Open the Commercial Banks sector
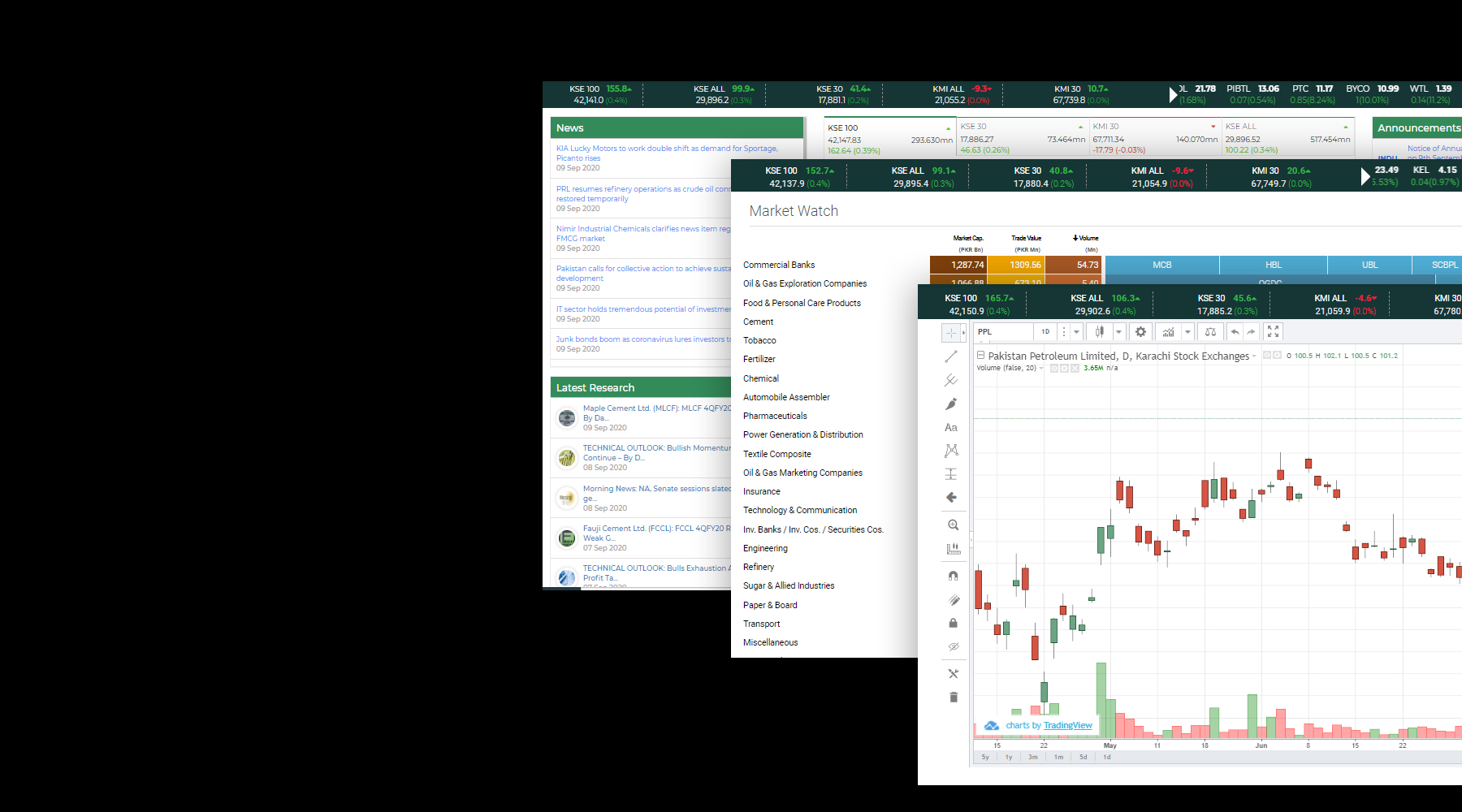The width and height of the screenshot is (1462, 812). 779,266
